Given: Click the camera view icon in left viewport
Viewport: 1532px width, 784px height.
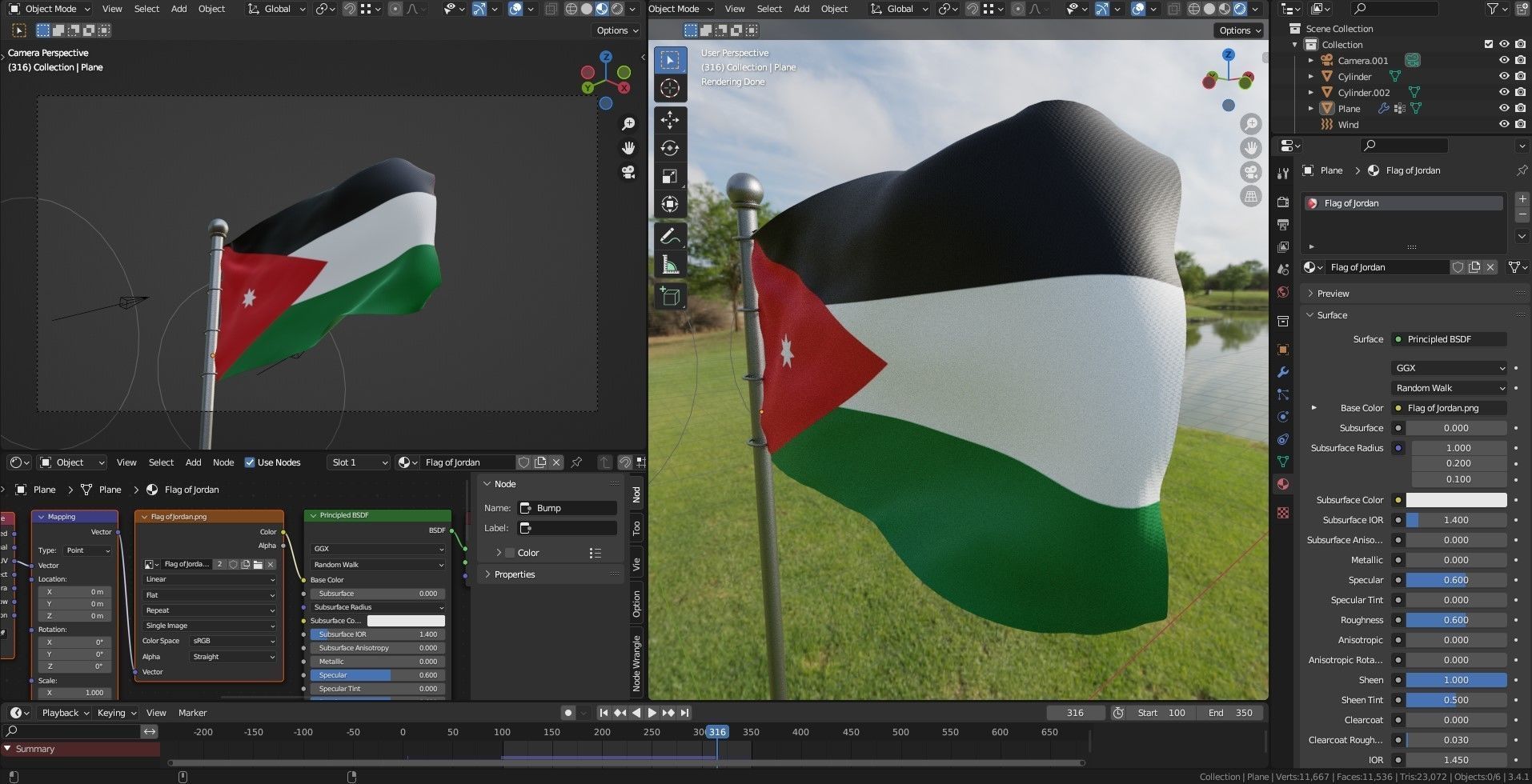Looking at the screenshot, I should click(x=629, y=172).
